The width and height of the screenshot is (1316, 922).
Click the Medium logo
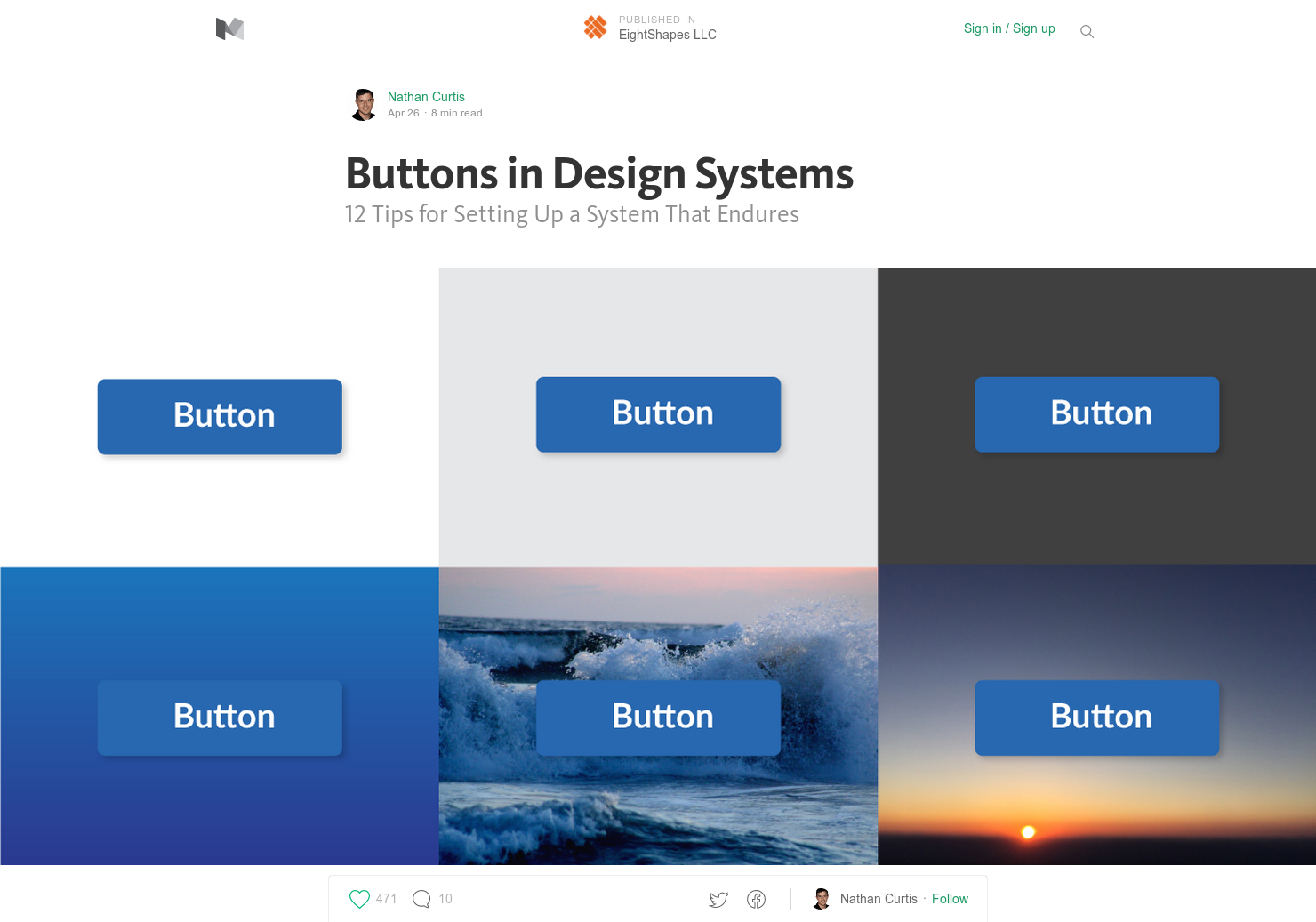(229, 28)
